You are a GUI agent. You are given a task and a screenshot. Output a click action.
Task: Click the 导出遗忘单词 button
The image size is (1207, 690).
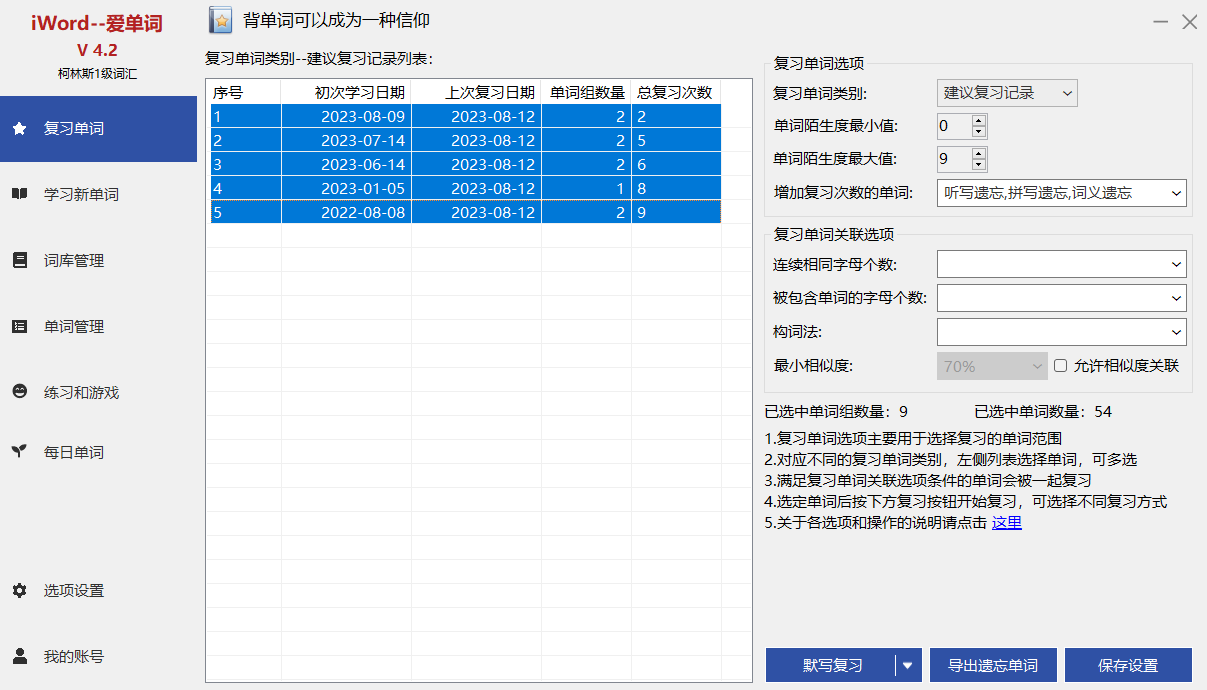[x=993, y=665]
